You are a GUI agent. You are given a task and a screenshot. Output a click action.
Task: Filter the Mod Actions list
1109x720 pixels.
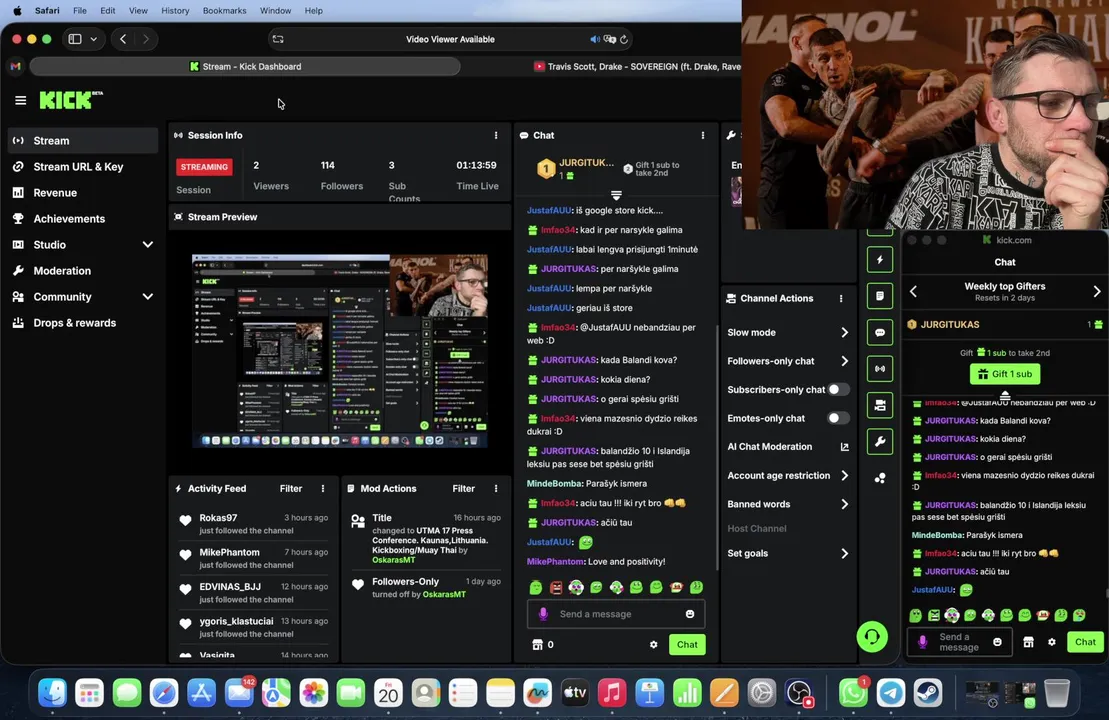click(x=463, y=489)
